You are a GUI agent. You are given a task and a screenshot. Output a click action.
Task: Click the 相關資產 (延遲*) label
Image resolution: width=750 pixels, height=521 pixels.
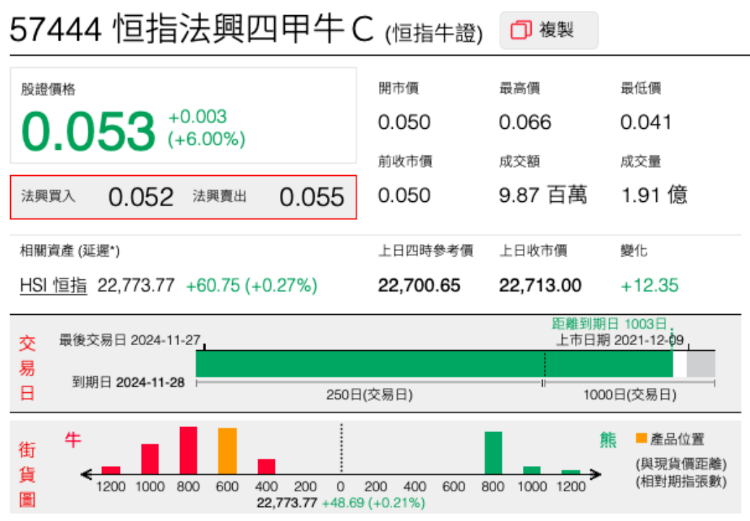pos(70,251)
